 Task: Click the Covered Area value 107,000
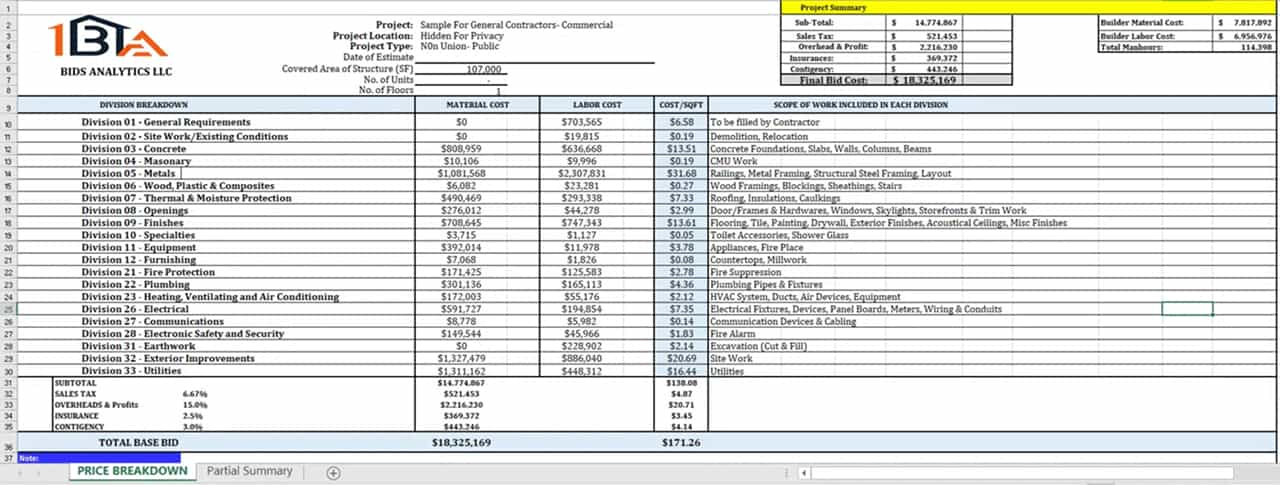tap(484, 70)
